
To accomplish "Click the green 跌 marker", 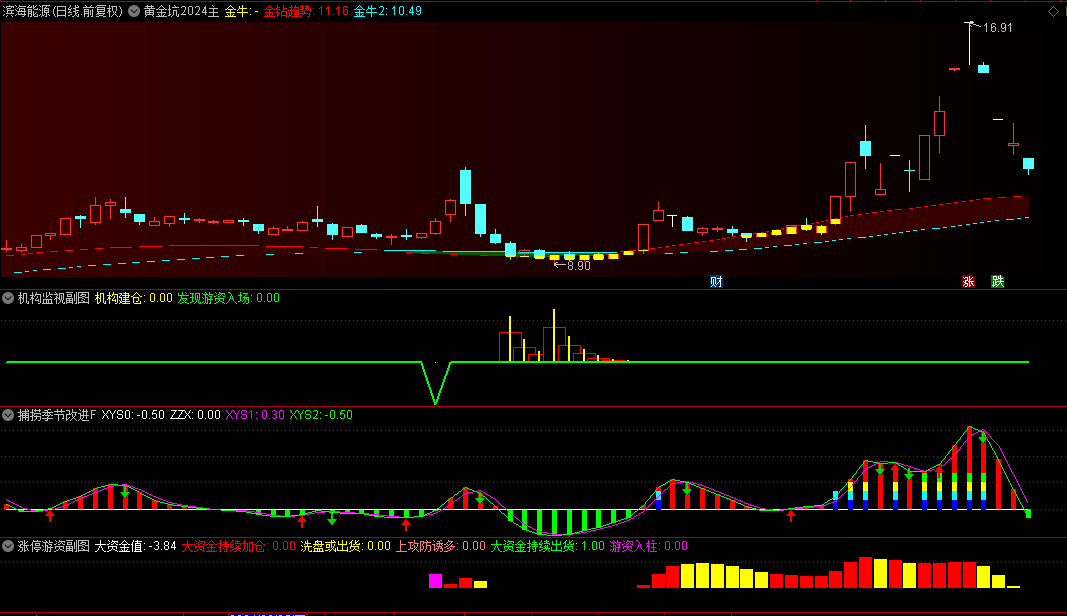I will point(998,282).
